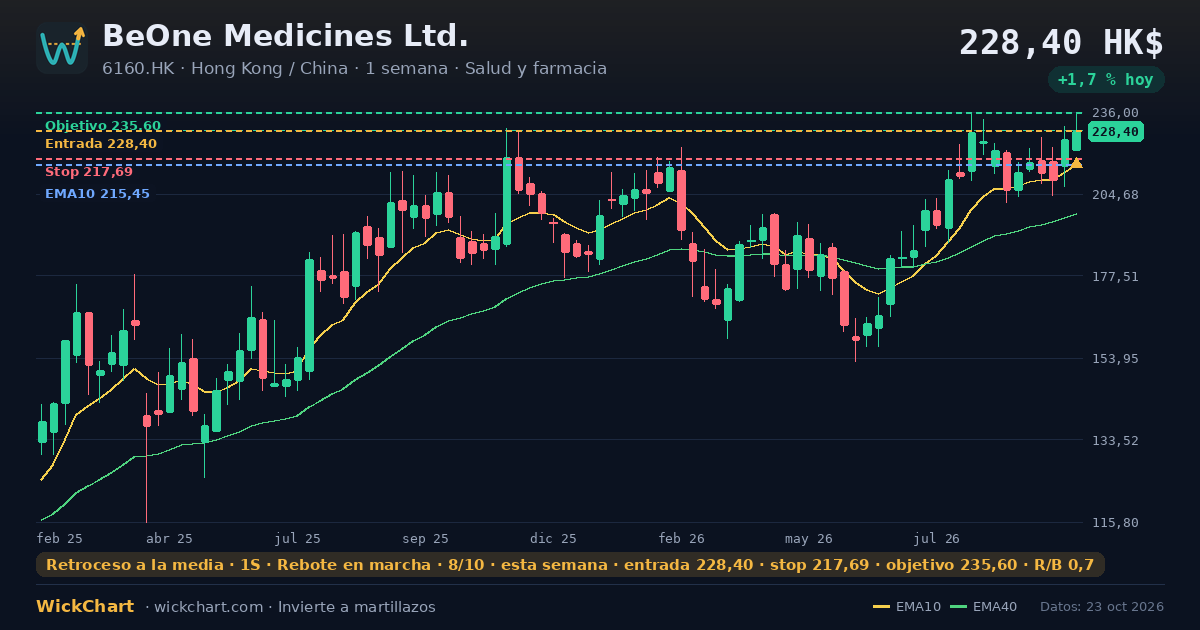Click the Retroceso a la media summary banner
Viewport: 1200px width, 630px height.
point(570,565)
